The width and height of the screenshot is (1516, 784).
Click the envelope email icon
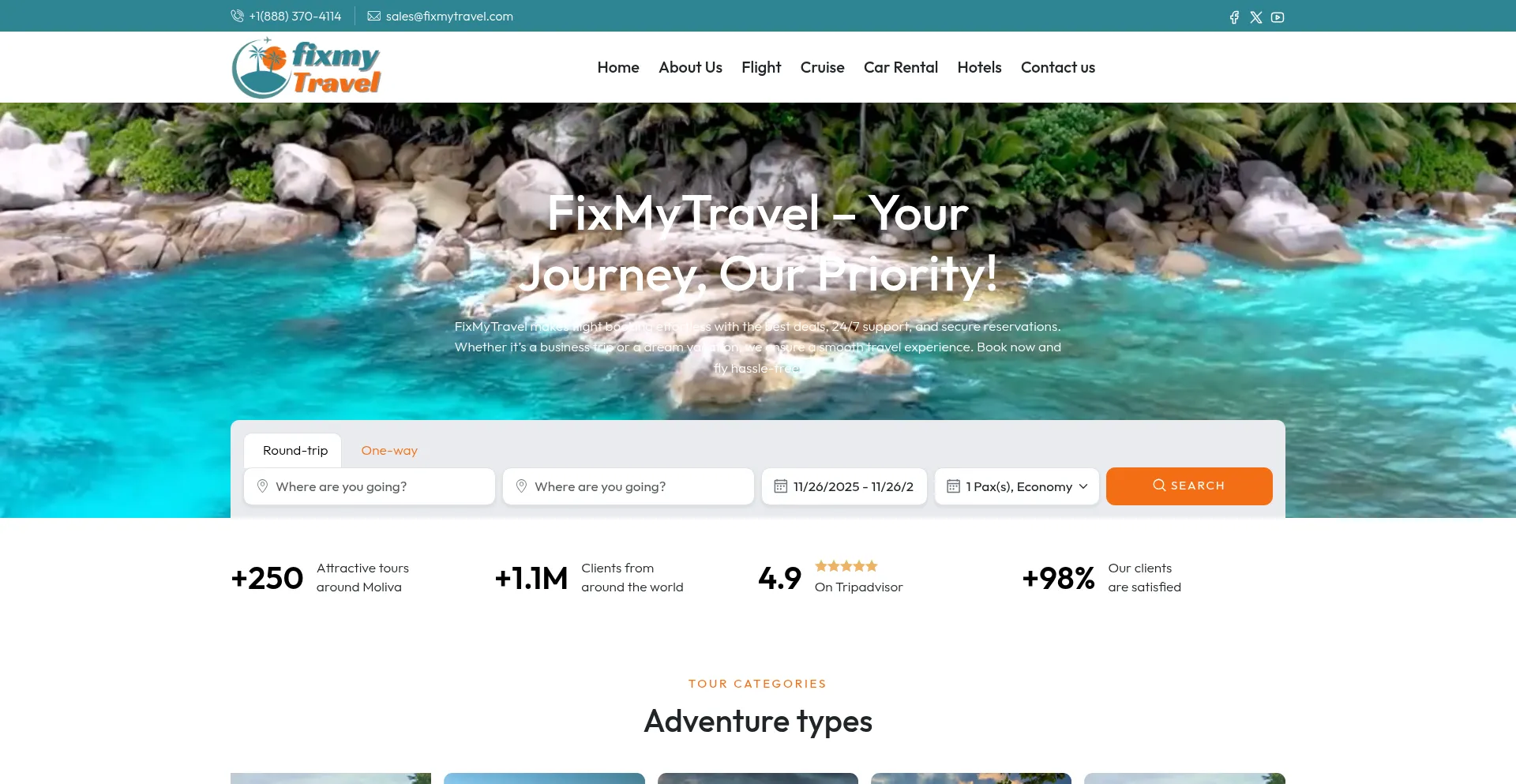tap(374, 16)
